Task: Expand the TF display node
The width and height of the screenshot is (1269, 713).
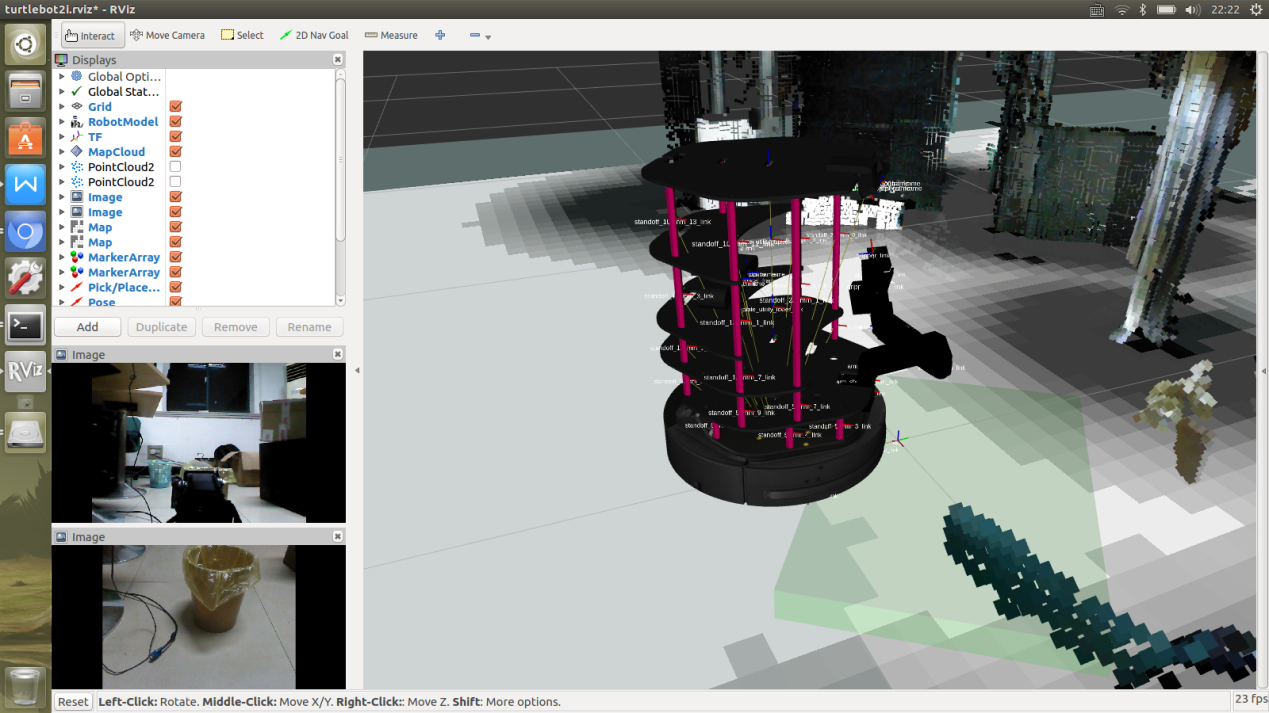Action: click(61, 136)
